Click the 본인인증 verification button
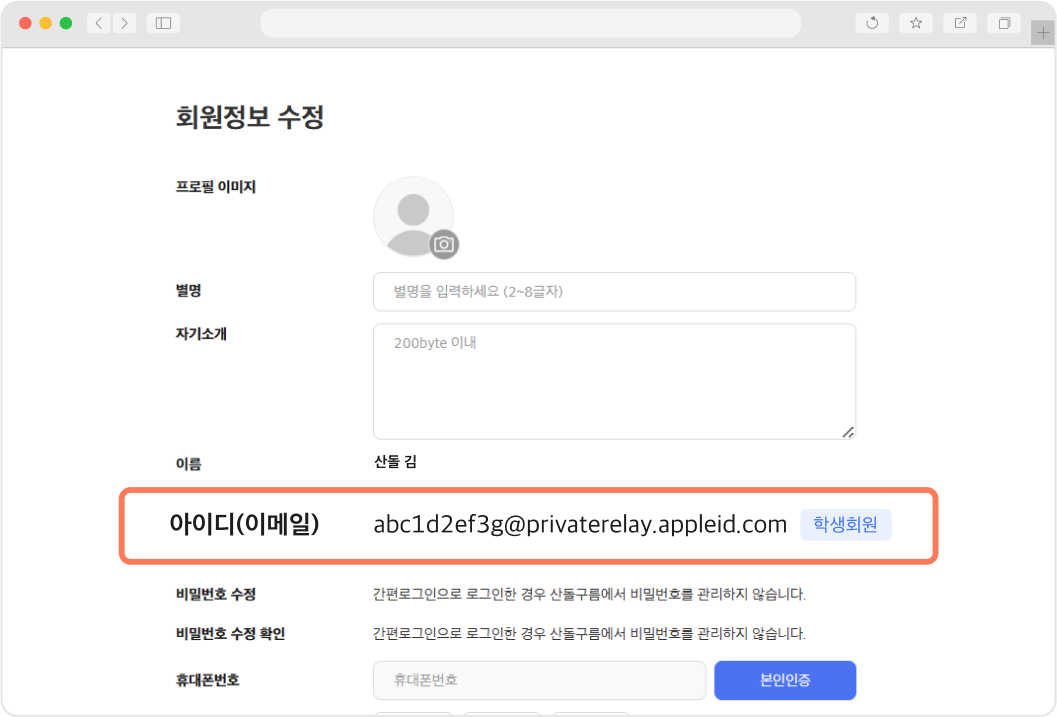This screenshot has height=717, width=1057. pyautogui.click(x=785, y=680)
